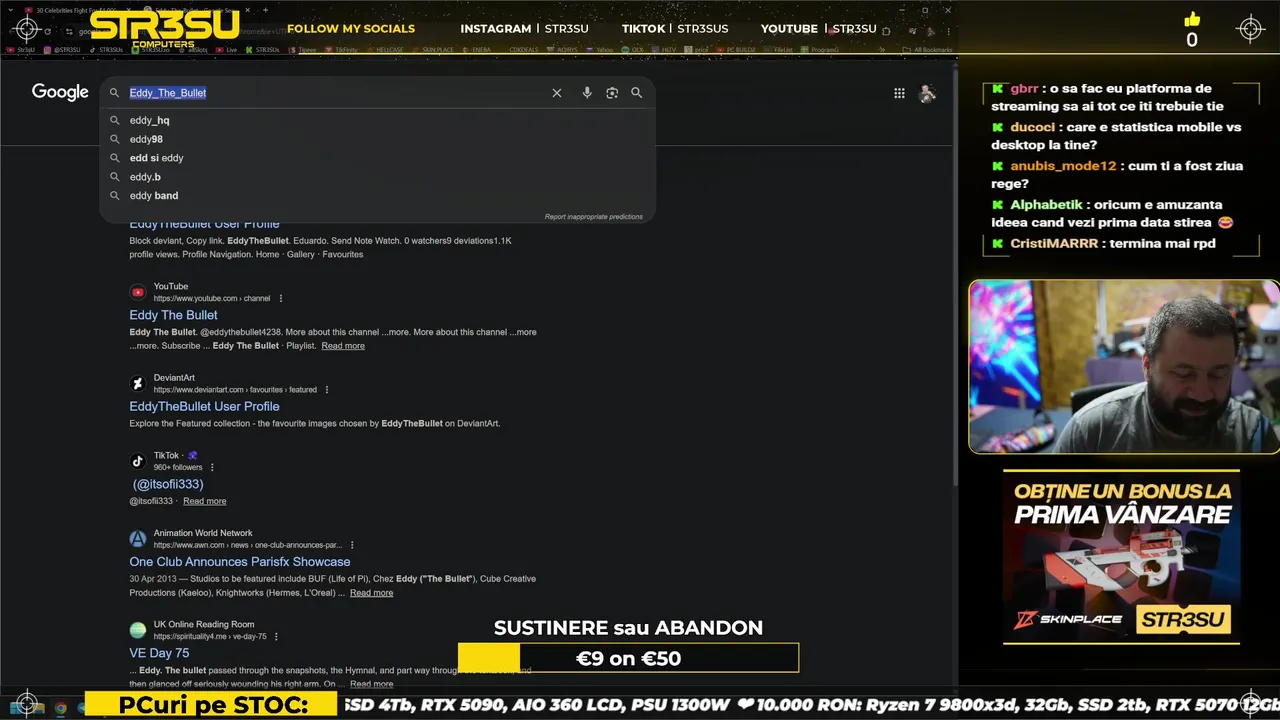Open the Yahoo bookmark

click(601, 49)
